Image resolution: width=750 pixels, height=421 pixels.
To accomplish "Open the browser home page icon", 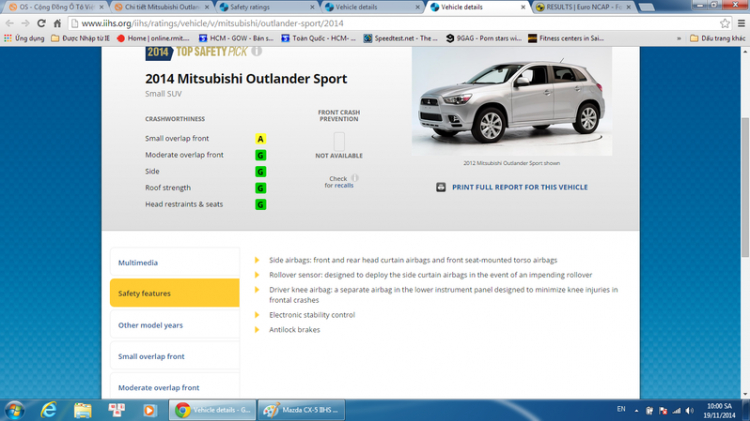I will [57, 23].
